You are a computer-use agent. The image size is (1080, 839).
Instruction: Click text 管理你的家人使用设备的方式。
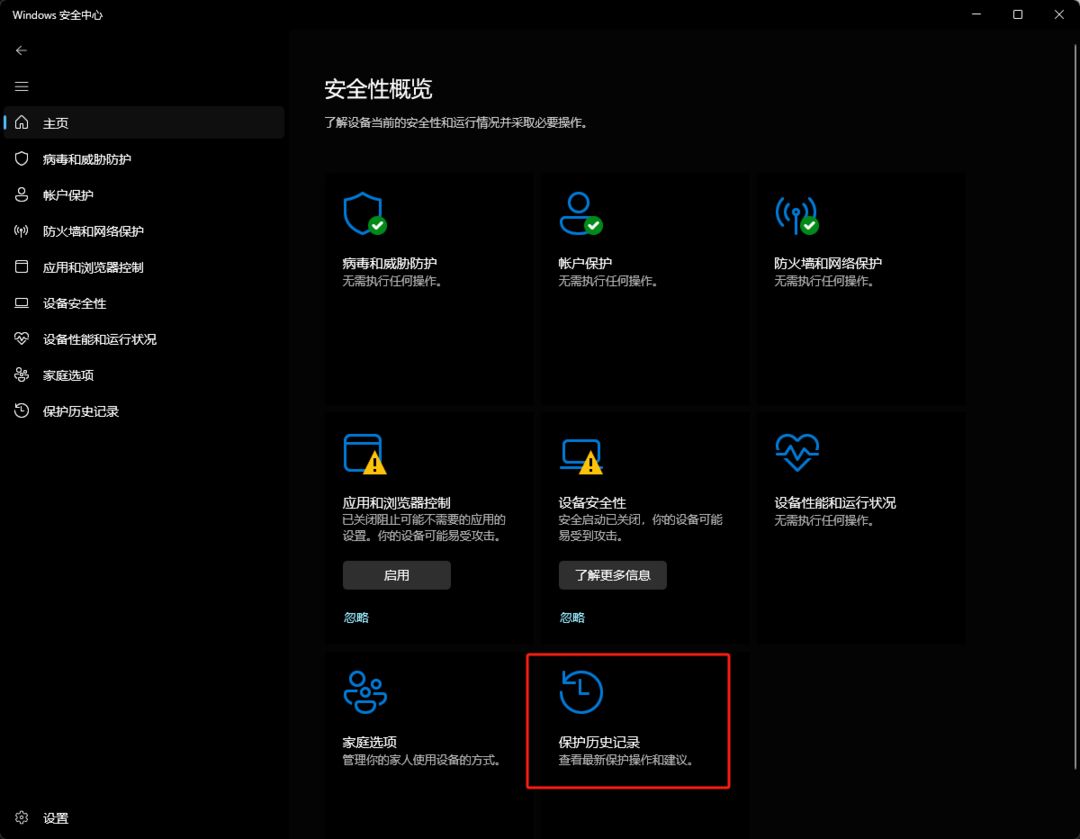tap(422, 760)
